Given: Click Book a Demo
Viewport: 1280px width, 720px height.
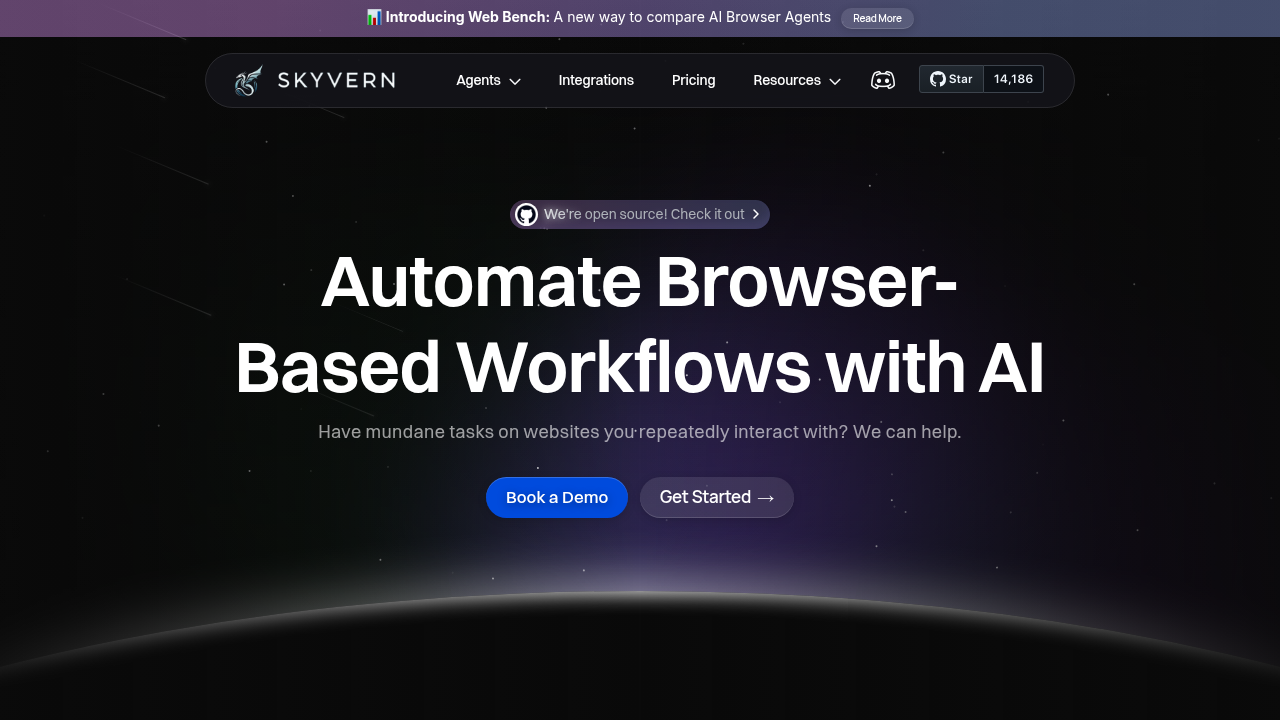Looking at the screenshot, I should pyautogui.click(x=556, y=497).
